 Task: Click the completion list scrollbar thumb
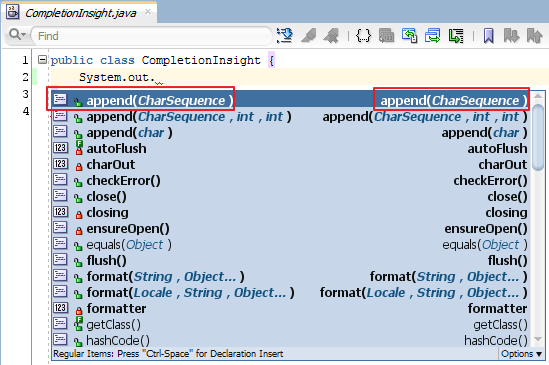pyautogui.click(x=538, y=137)
